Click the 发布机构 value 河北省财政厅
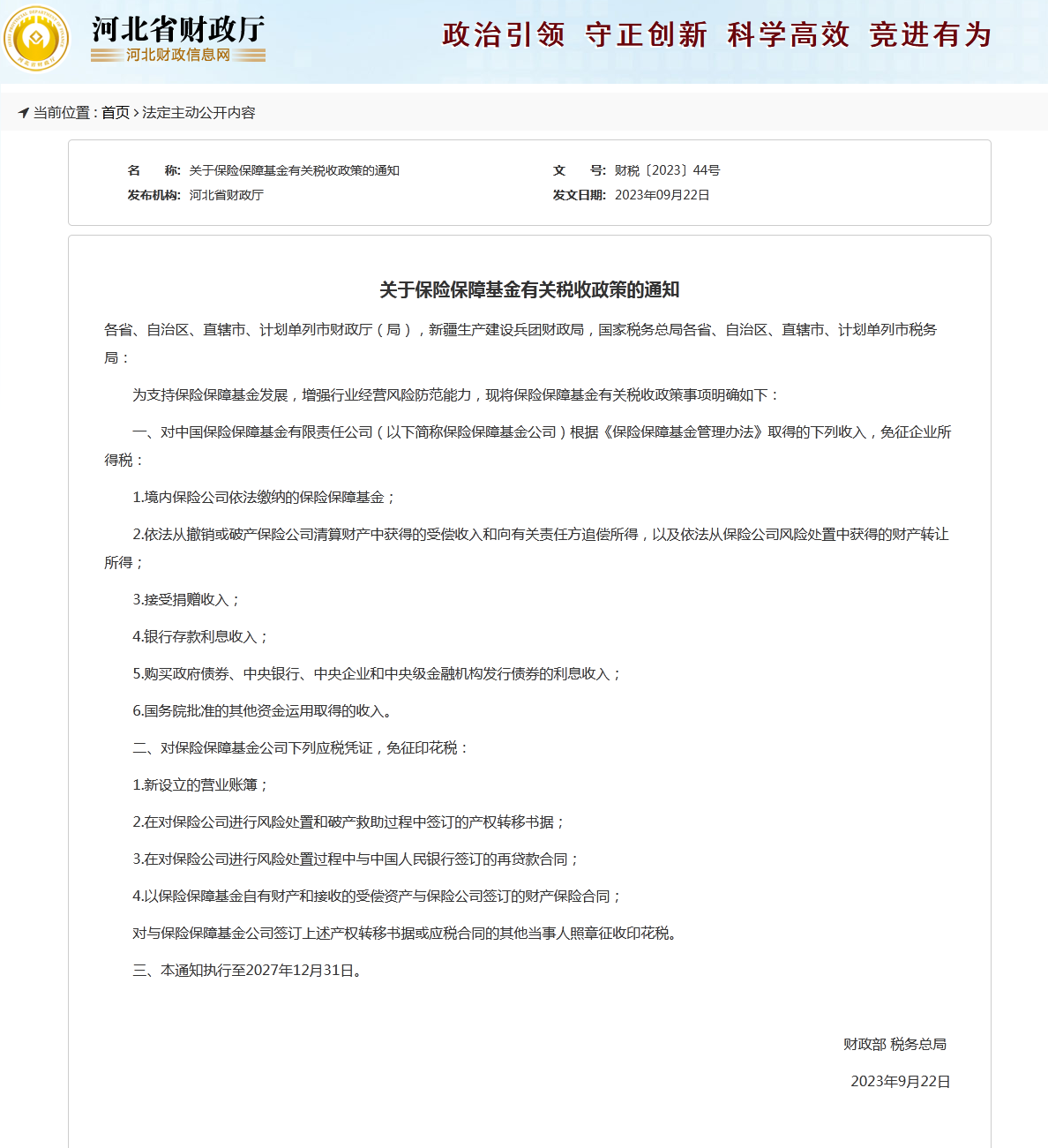Screen dimensions: 1048x1148 (227, 195)
